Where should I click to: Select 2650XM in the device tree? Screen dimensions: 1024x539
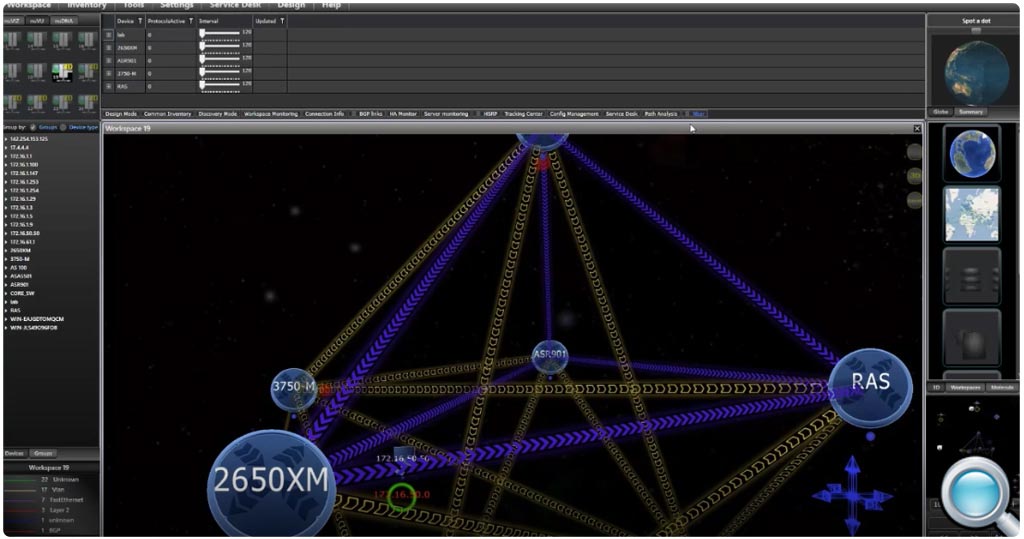(20, 250)
